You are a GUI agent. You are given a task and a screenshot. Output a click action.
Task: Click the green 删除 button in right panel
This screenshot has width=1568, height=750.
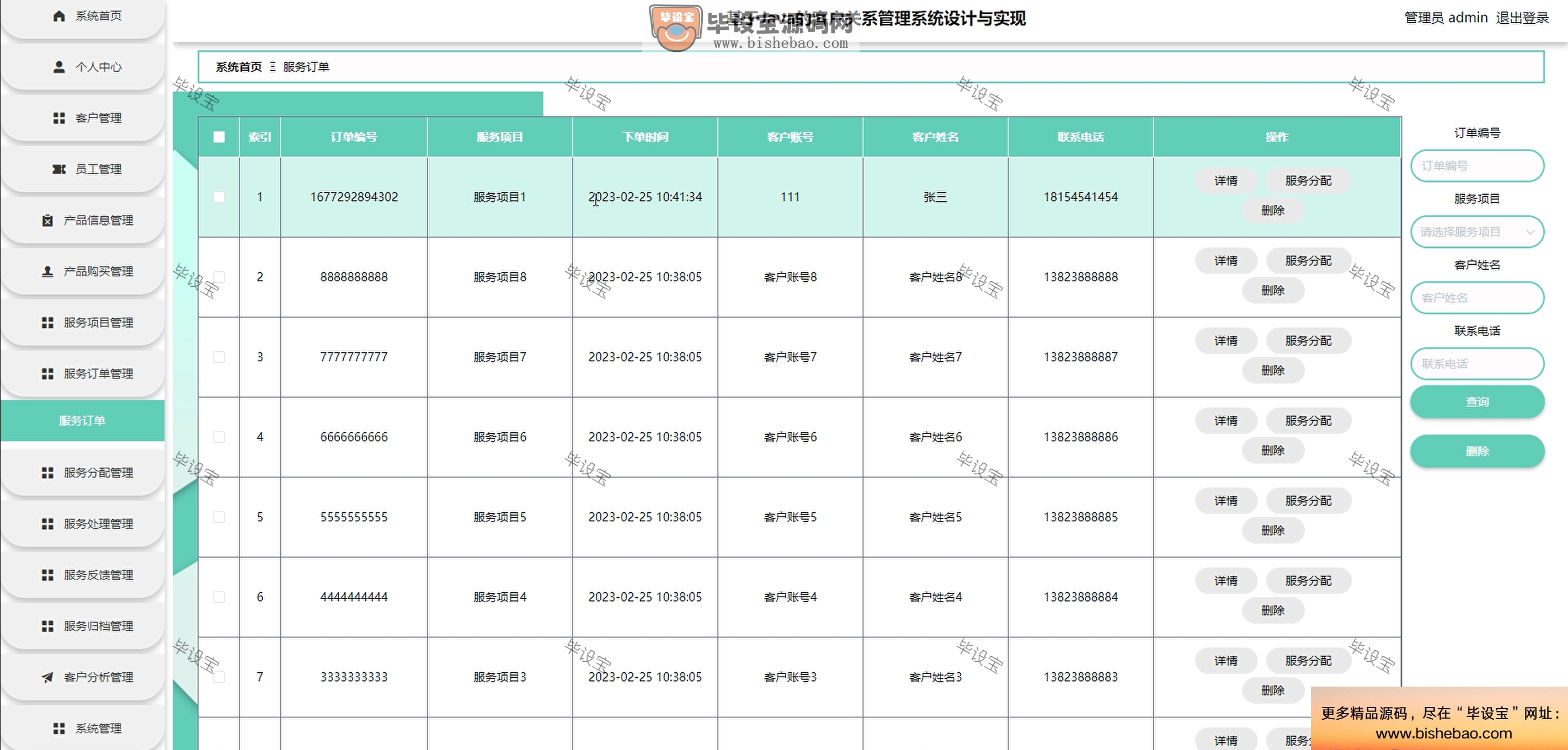click(1478, 451)
